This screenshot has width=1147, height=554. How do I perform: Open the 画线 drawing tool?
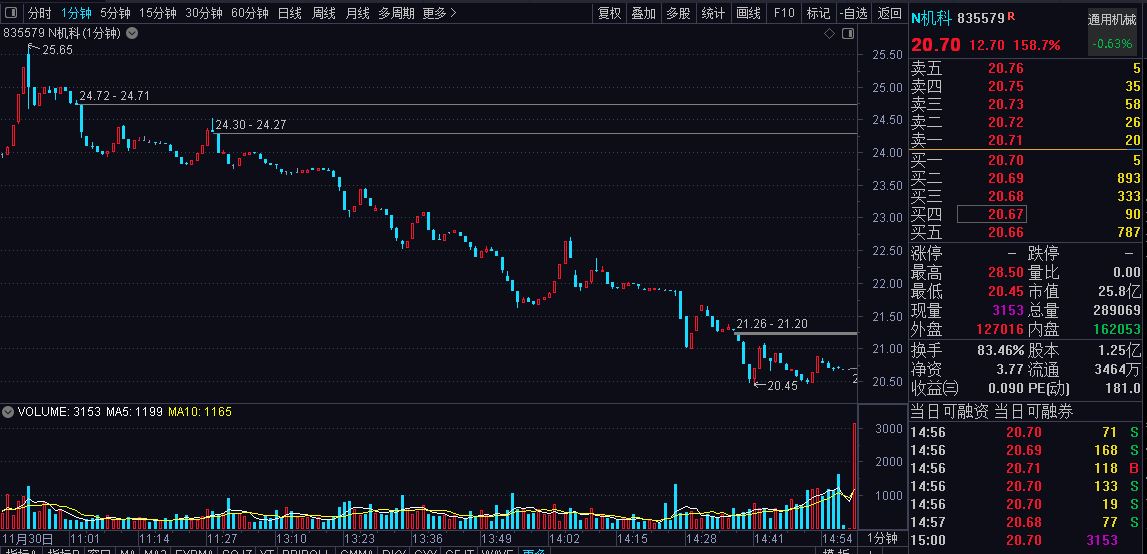coord(748,13)
